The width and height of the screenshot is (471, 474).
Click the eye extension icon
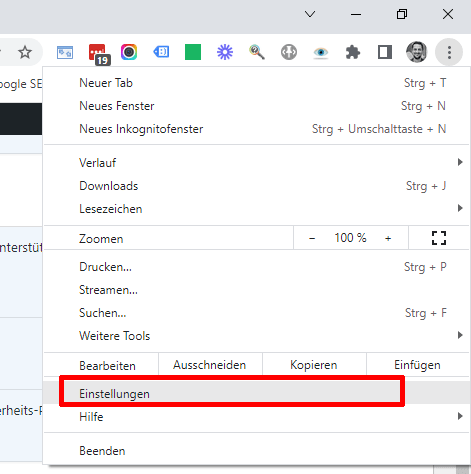pos(321,52)
